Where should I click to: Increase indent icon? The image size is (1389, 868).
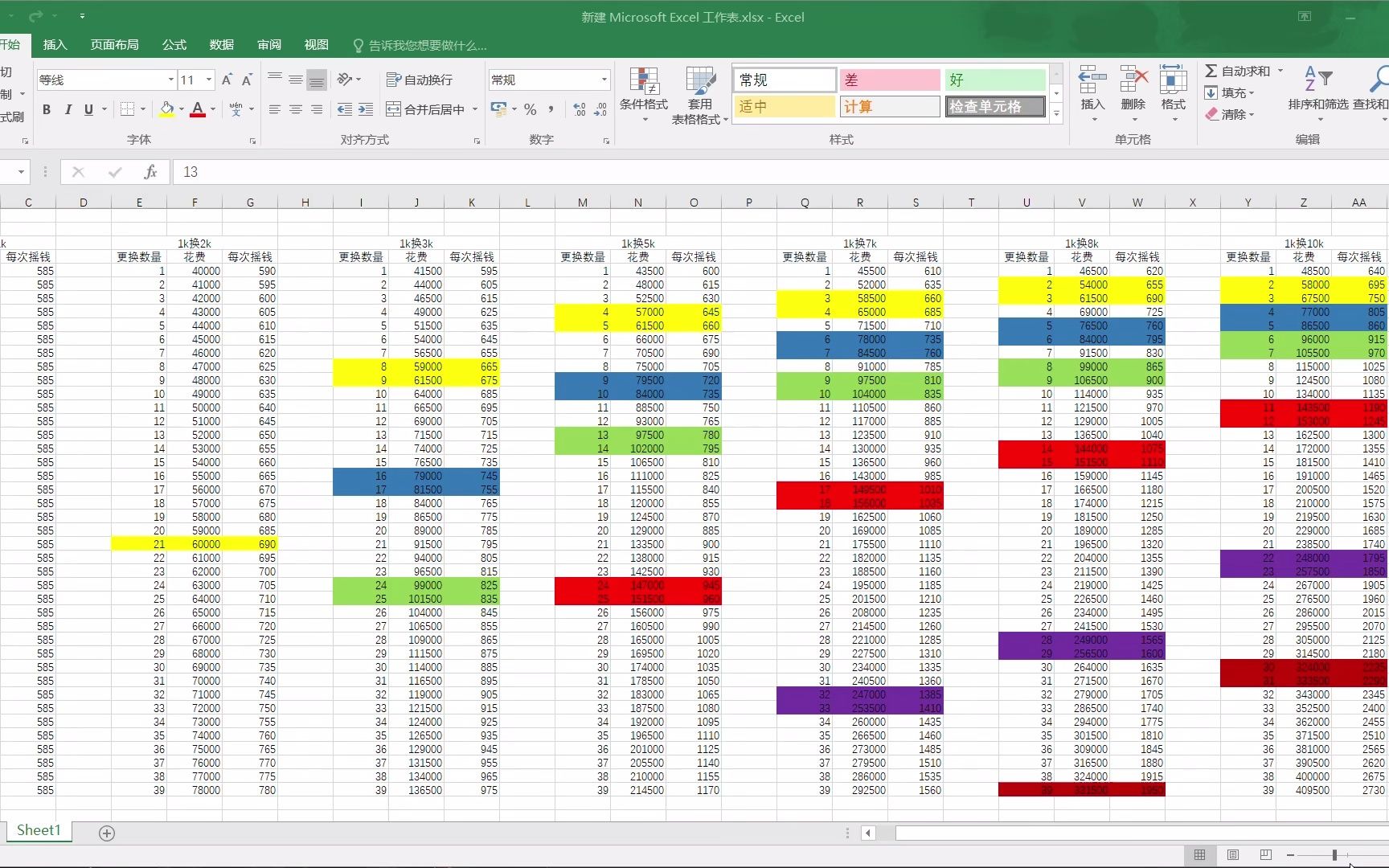(366, 109)
